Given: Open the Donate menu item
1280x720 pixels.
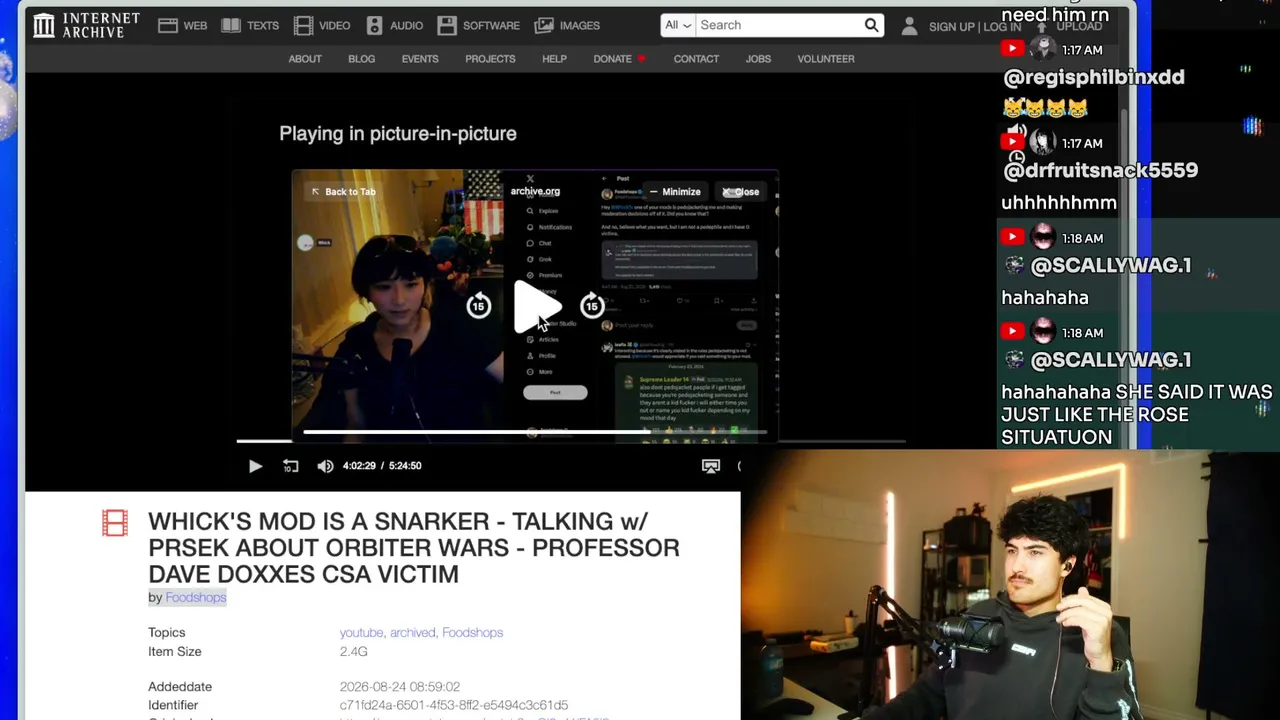Looking at the screenshot, I should pos(612,59).
